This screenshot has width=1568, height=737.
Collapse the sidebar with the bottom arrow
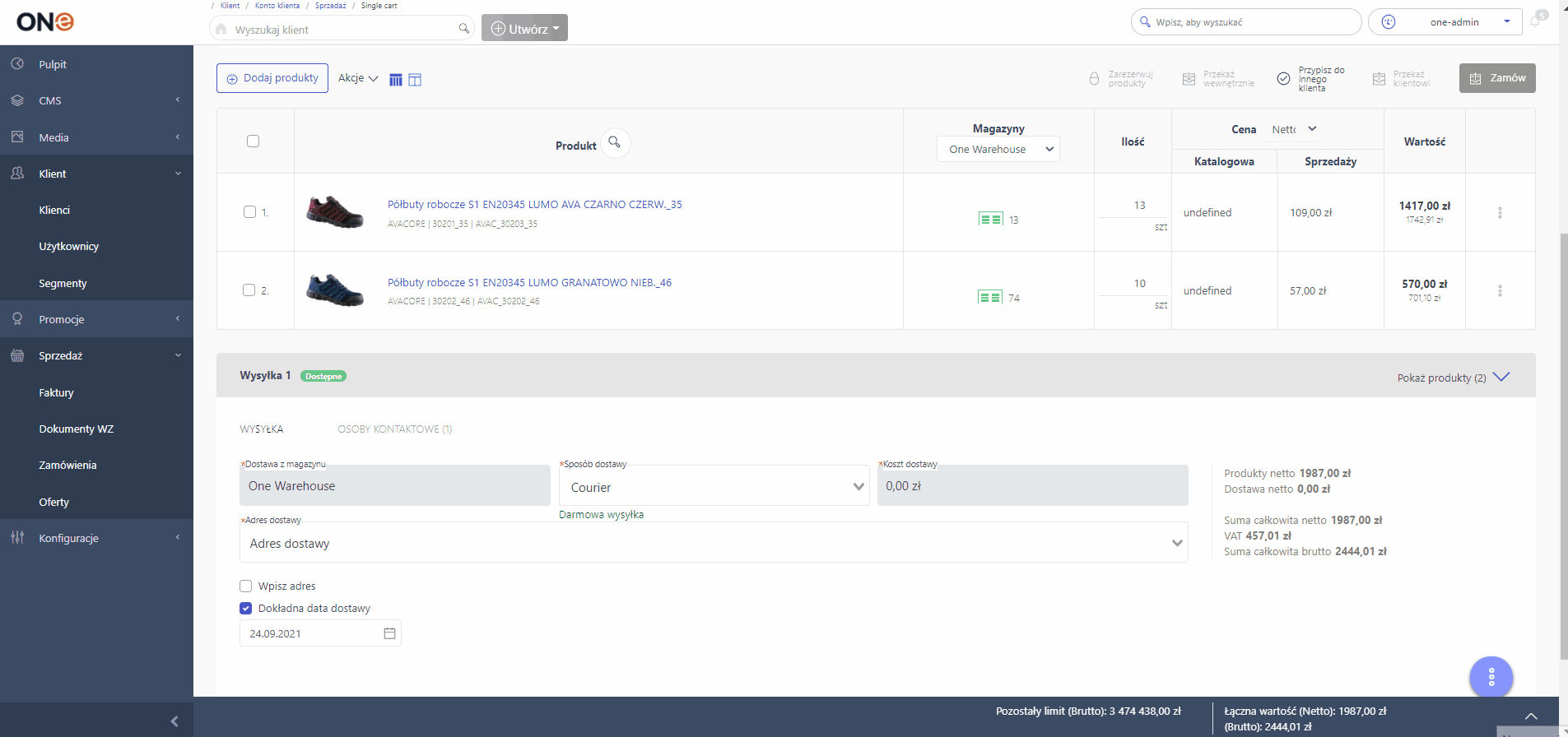174,721
